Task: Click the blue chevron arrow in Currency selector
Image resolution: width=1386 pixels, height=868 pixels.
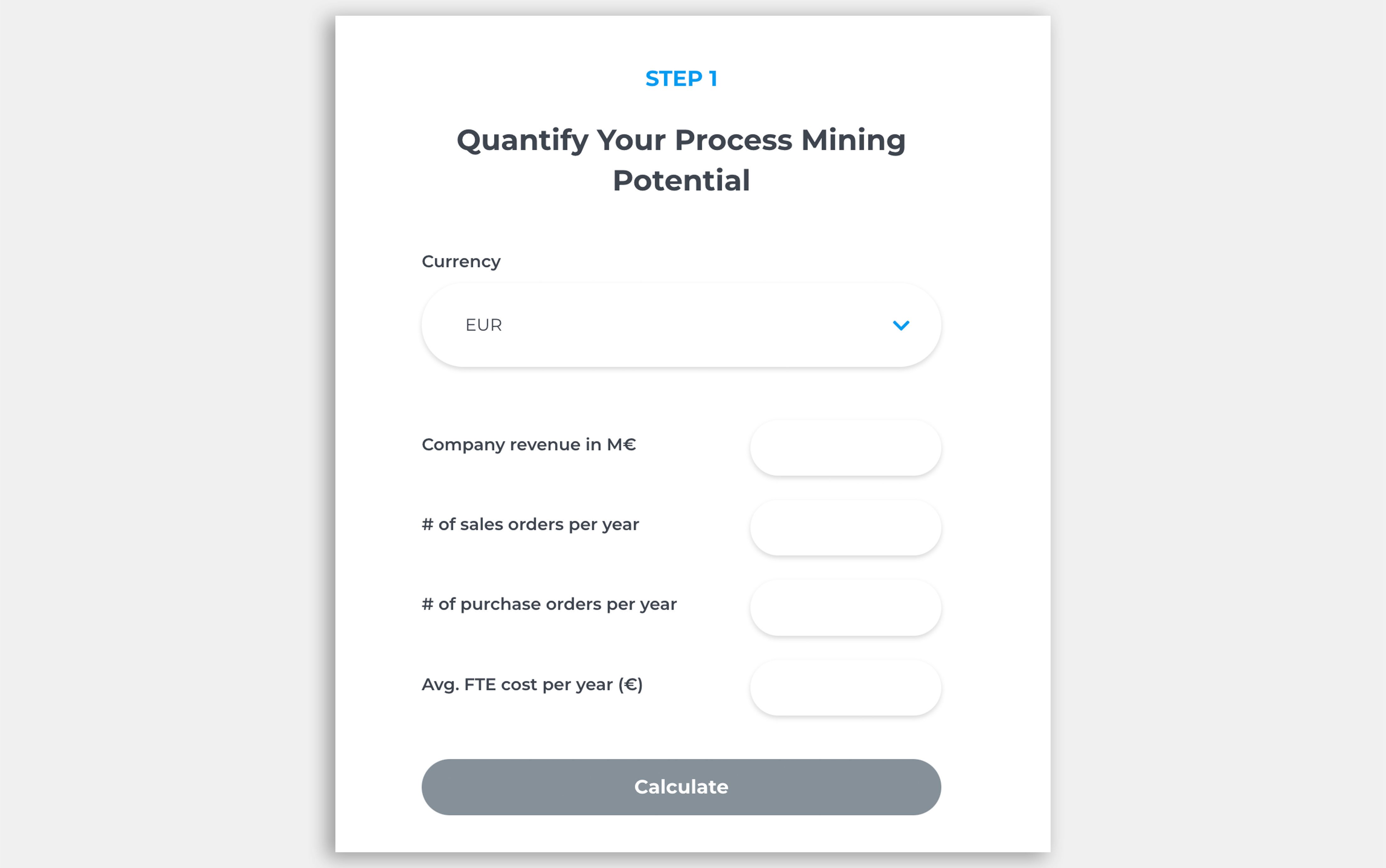Action: pos(900,326)
